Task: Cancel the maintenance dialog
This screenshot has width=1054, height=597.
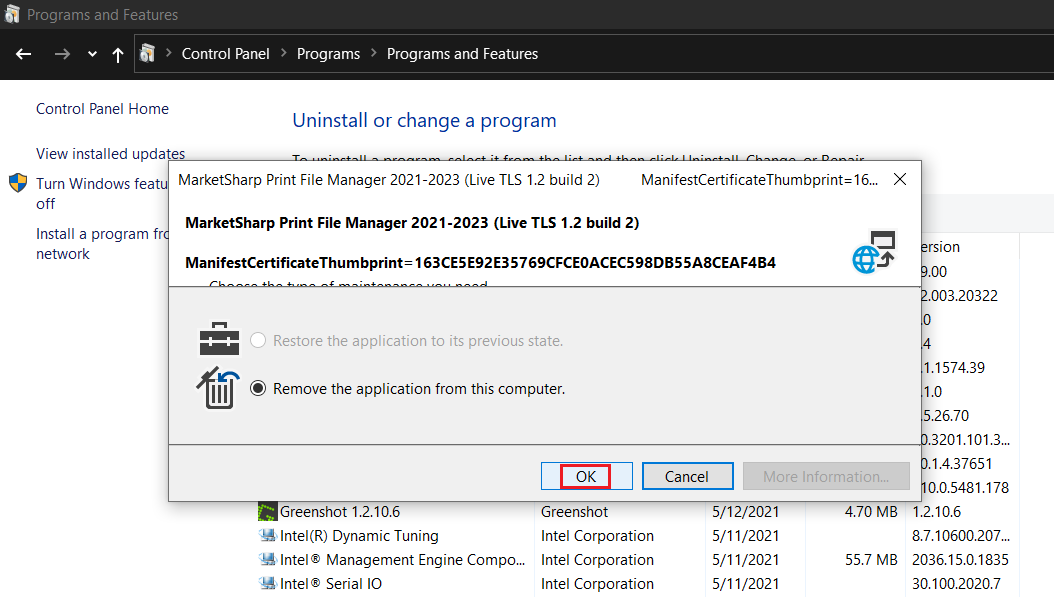Action: [x=687, y=476]
